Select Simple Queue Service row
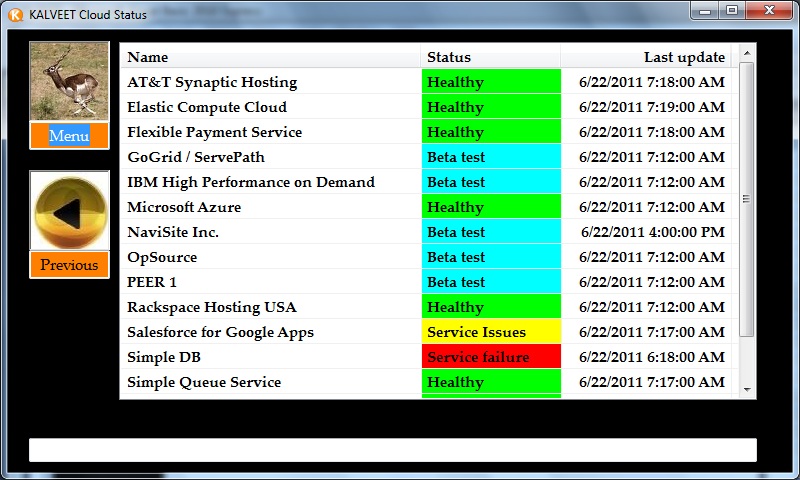This screenshot has height=480, width=800. [428, 382]
